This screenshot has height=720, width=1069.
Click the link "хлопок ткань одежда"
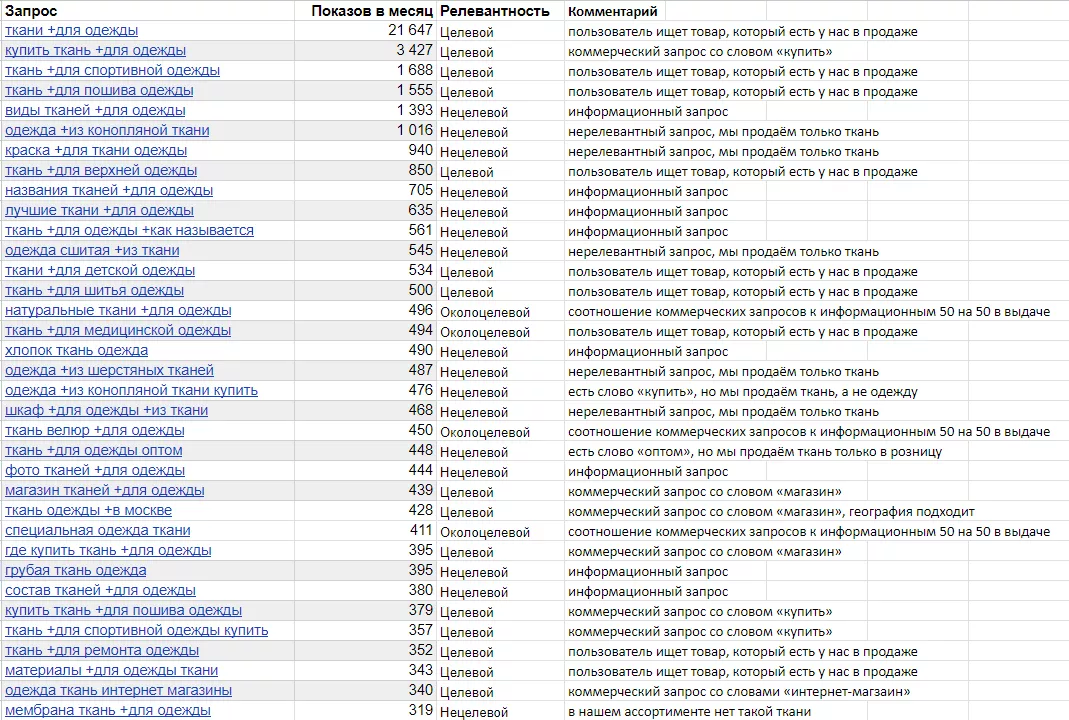76,351
